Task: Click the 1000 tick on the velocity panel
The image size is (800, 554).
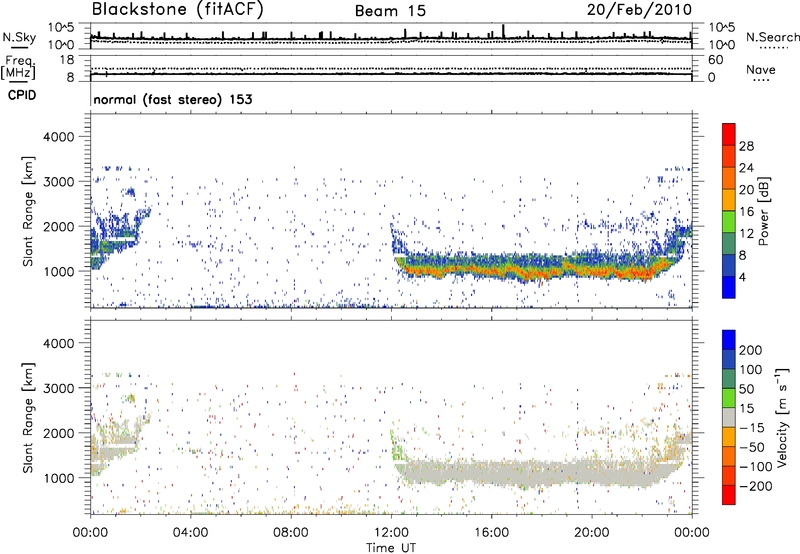Action: [59, 478]
